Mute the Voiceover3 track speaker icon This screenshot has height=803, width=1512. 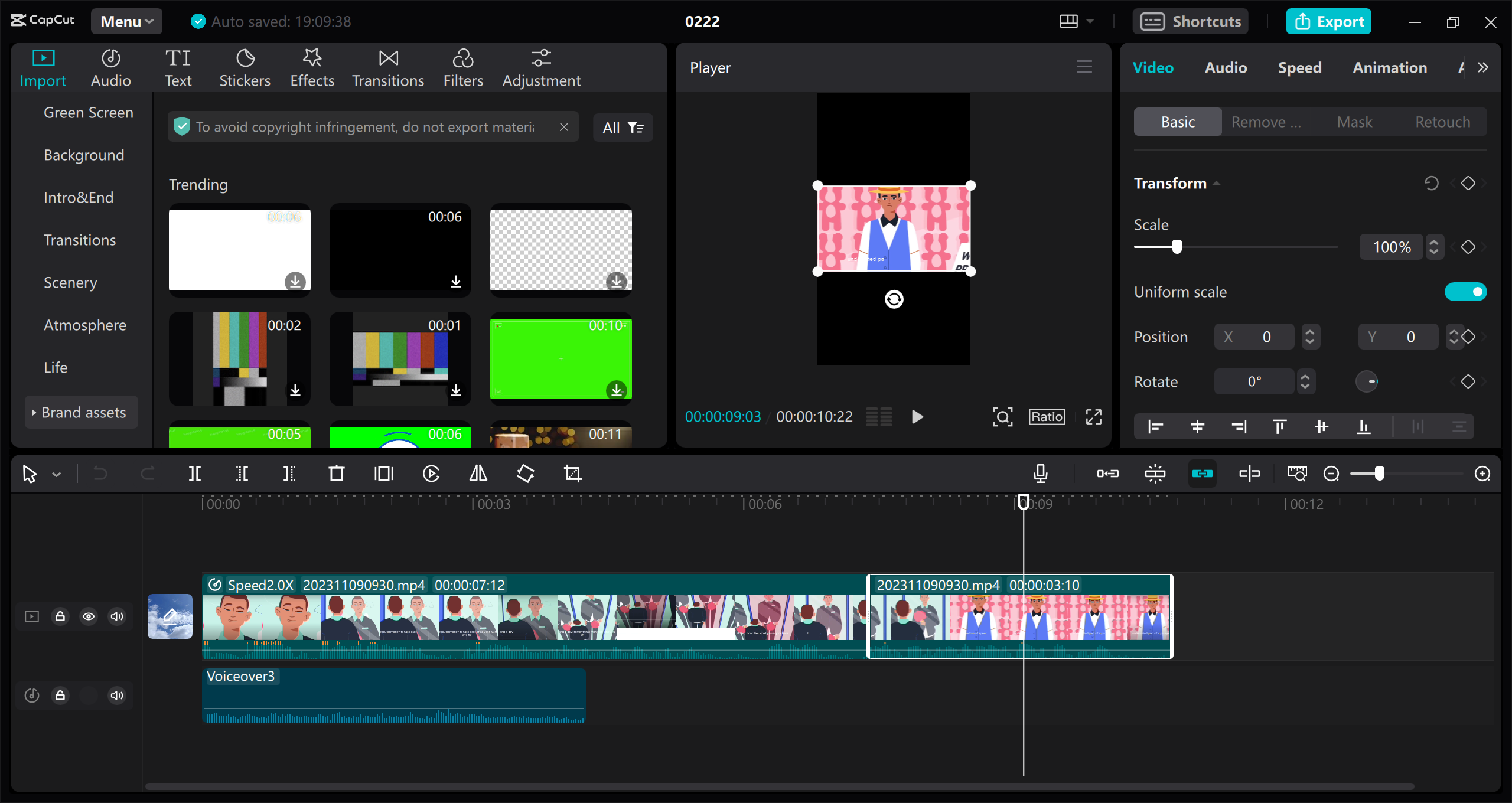pos(116,695)
